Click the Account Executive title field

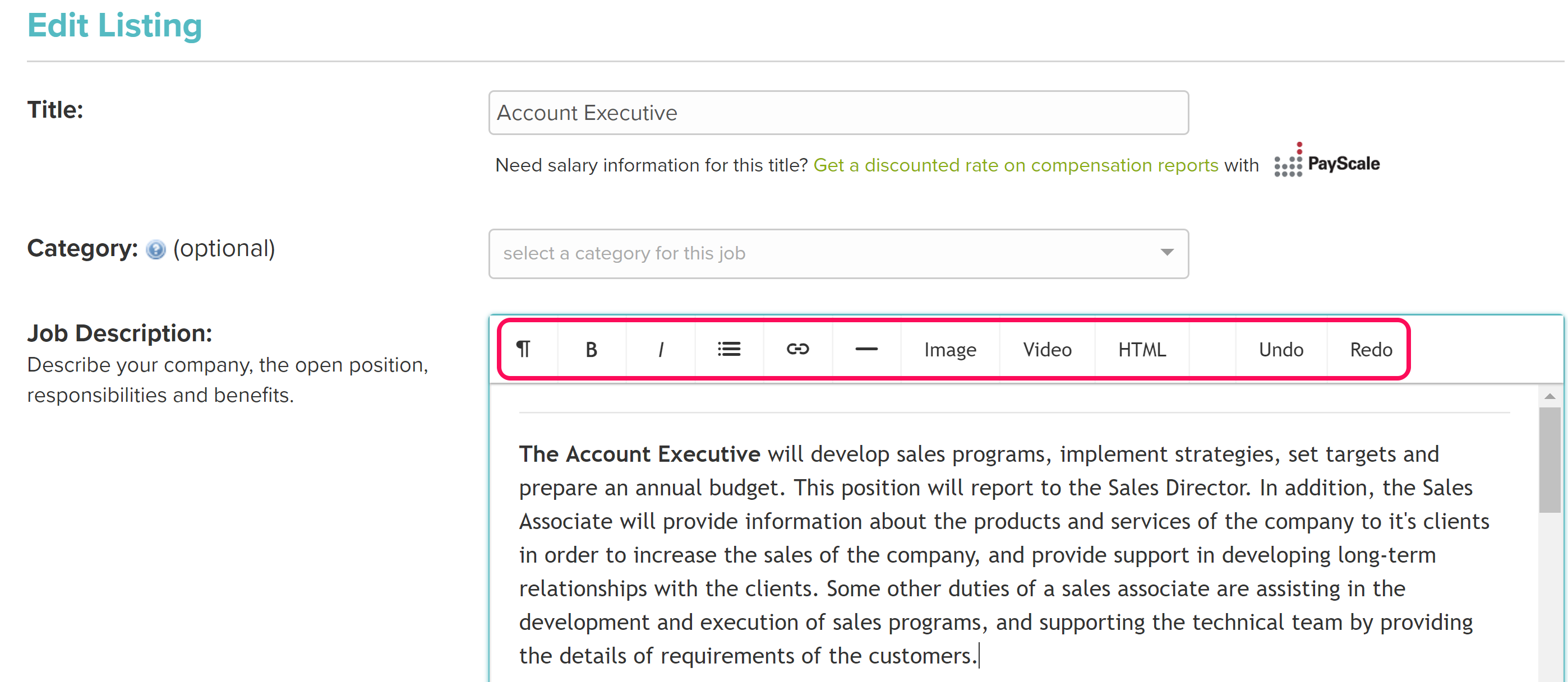point(838,112)
